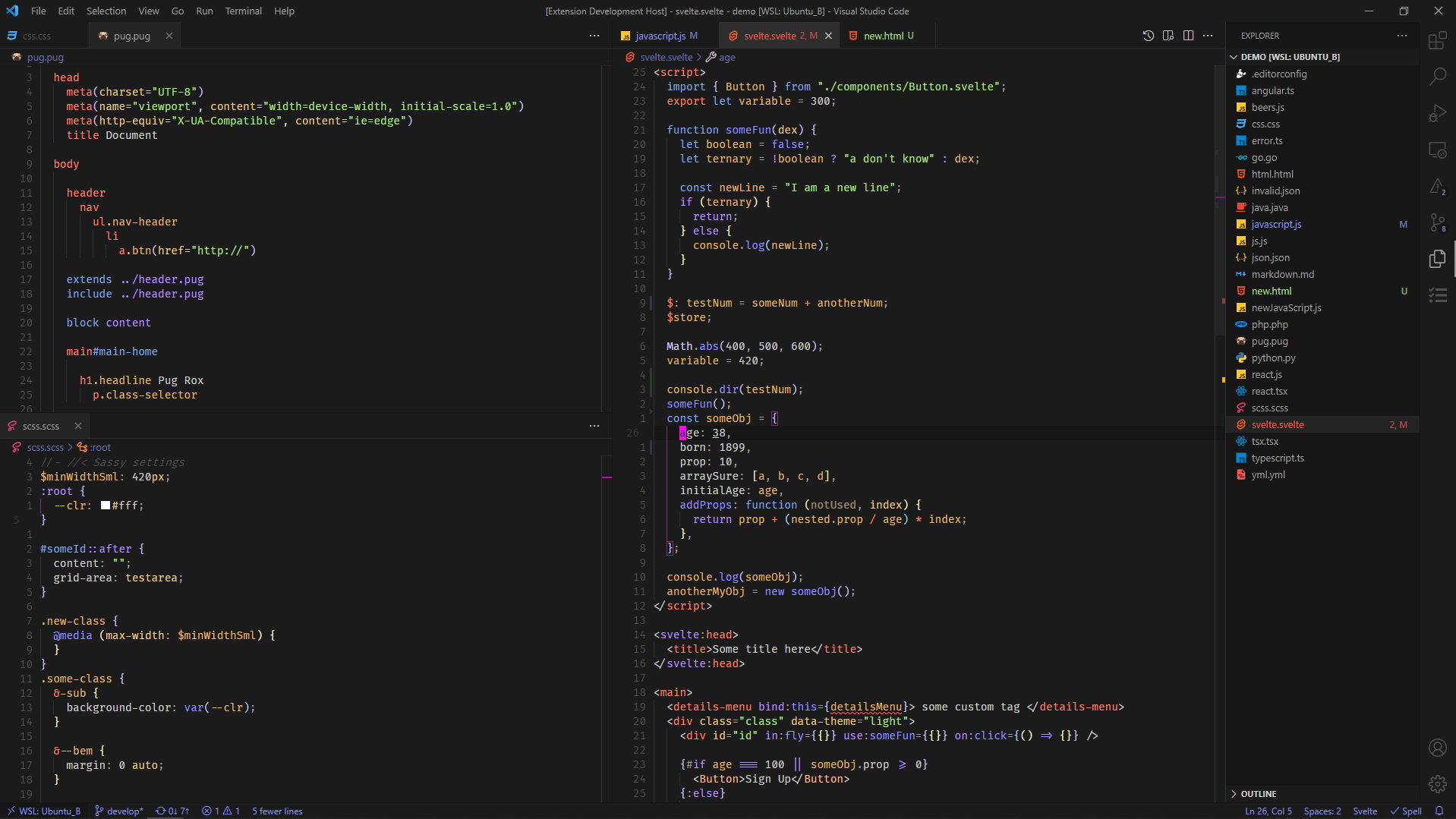1456x819 pixels.
Task: Click the develop* branch indicator
Action: pos(119,811)
